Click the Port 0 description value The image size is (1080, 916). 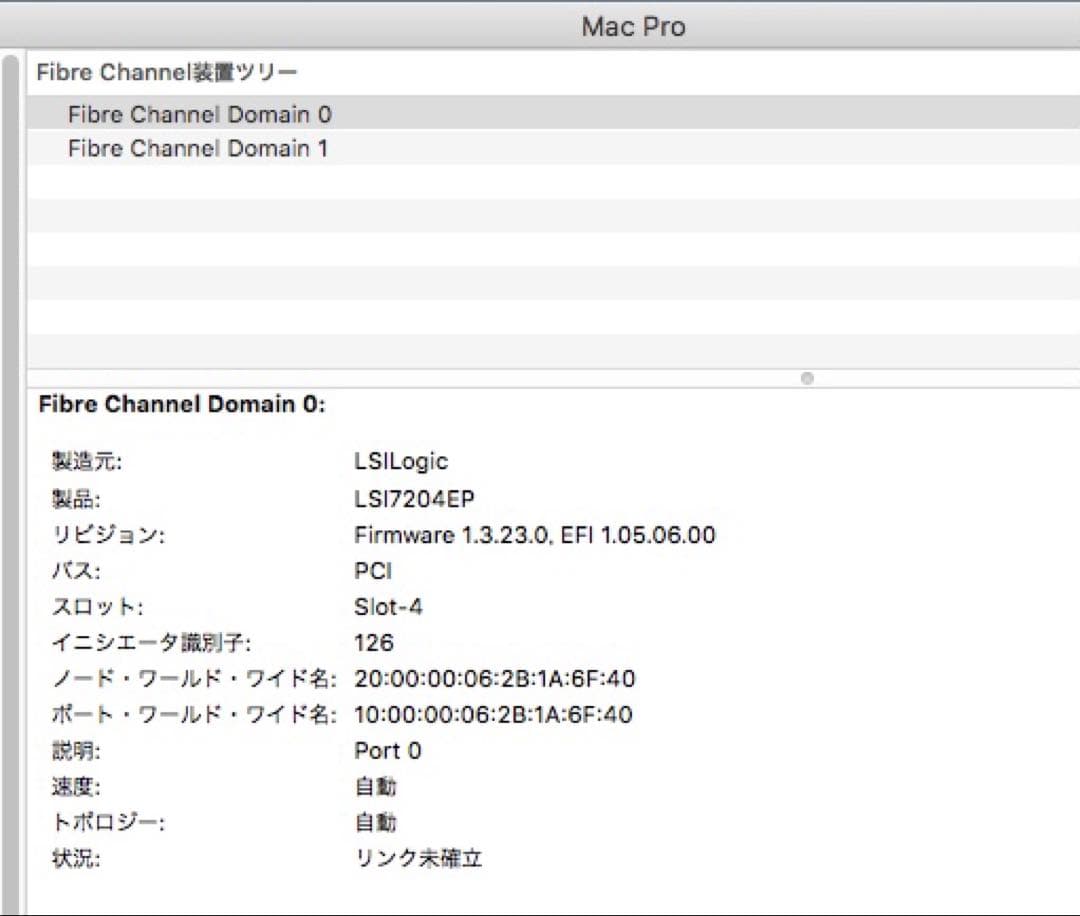(388, 750)
